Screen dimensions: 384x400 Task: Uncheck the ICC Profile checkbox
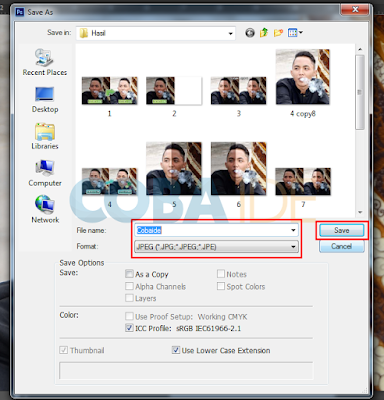pyautogui.click(x=129, y=328)
